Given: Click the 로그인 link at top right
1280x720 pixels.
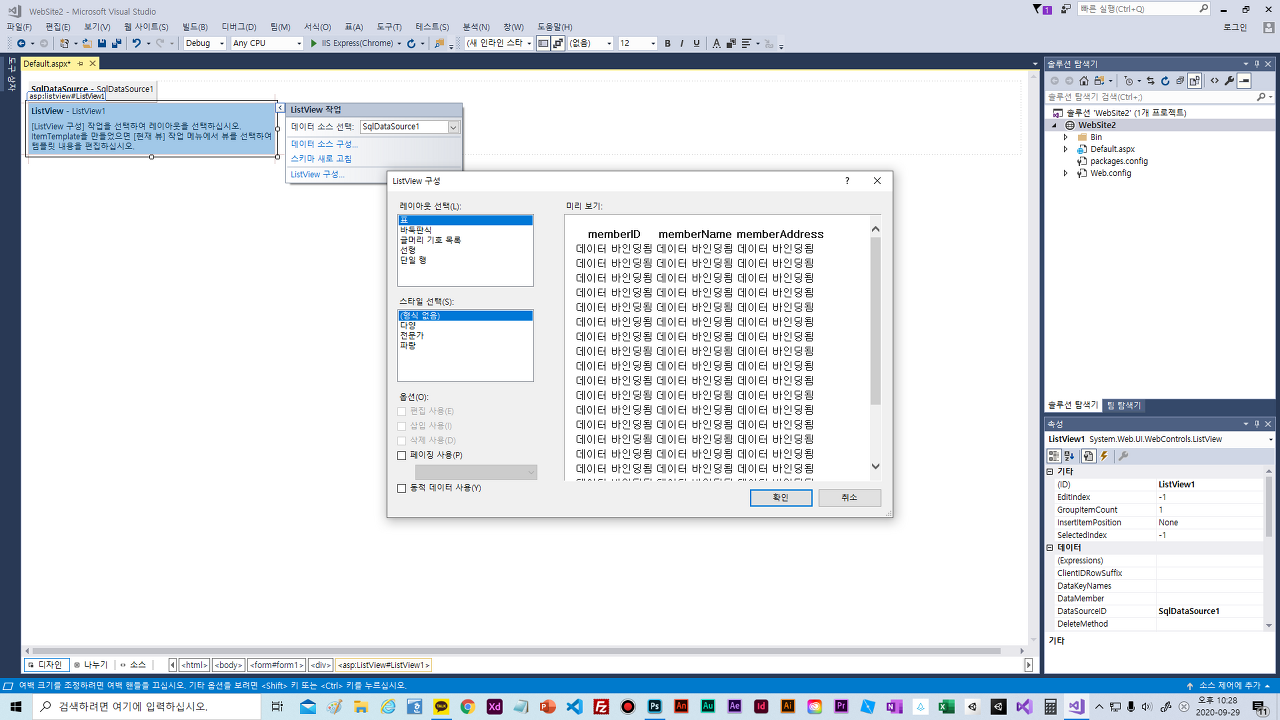Looking at the screenshot, I should [1235, 27].
